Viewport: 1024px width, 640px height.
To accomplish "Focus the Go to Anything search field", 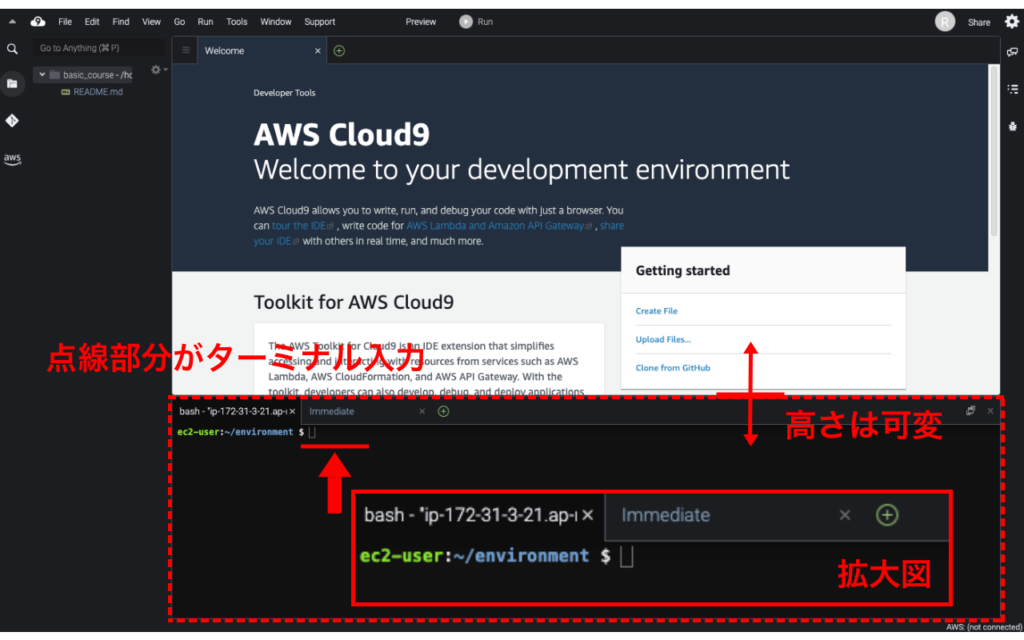I will point(99,48).
